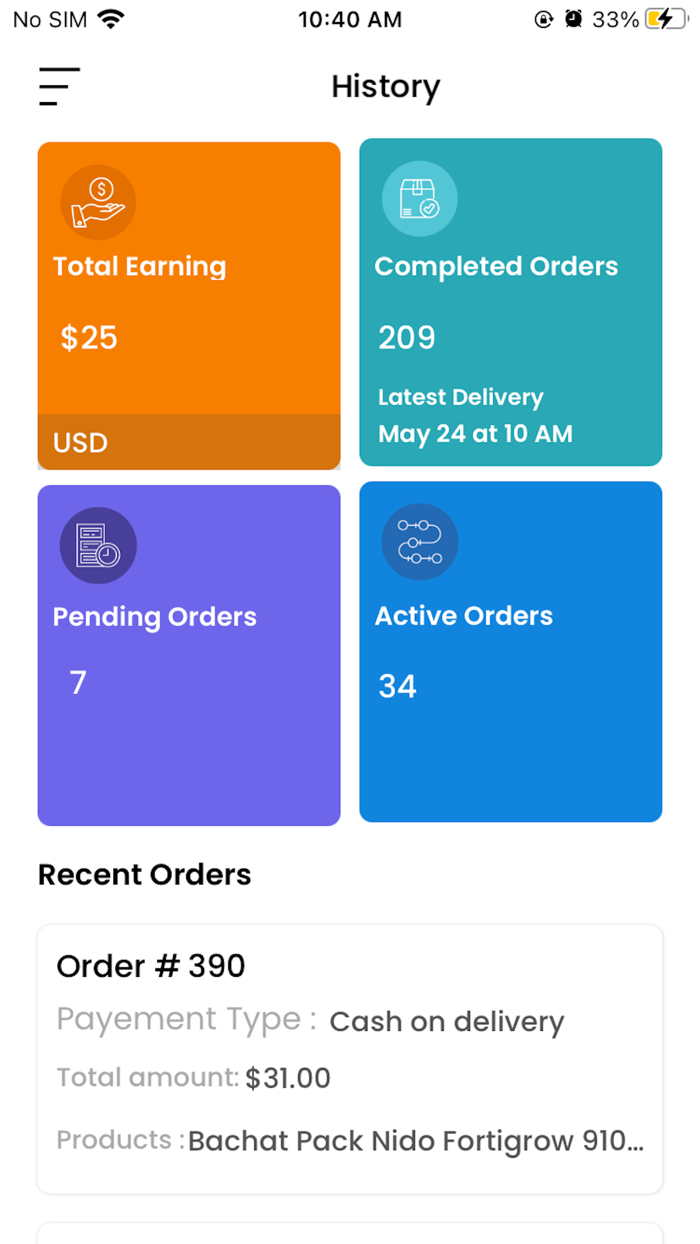The image size is (700, 1244).
Task: Tap the Total Earning hand-coin icon
Action: 98,201
